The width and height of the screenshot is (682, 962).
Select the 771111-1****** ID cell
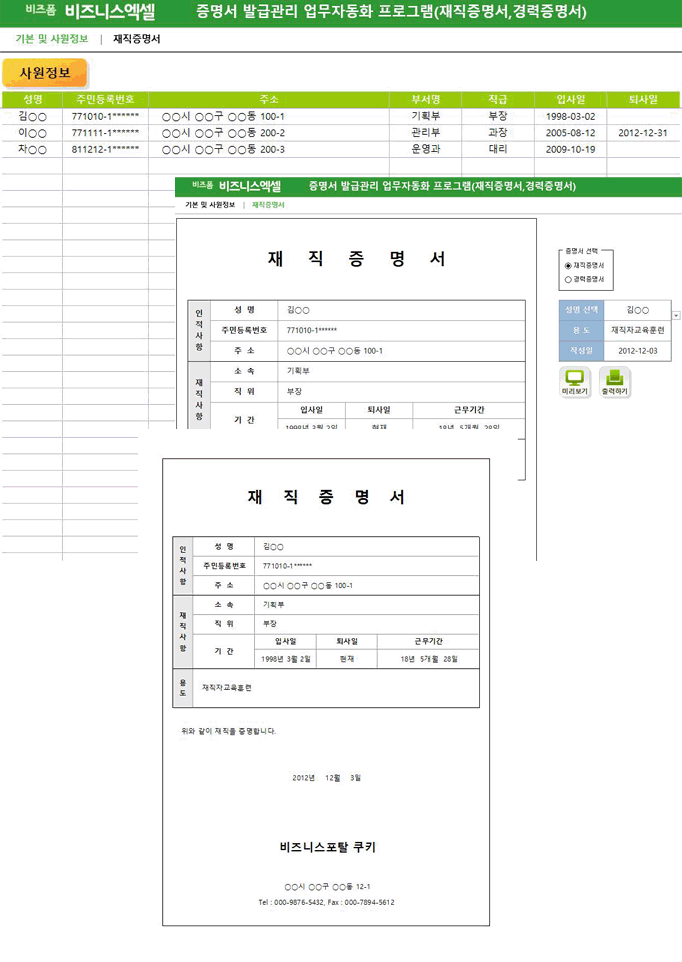click(x=105, y=133)
